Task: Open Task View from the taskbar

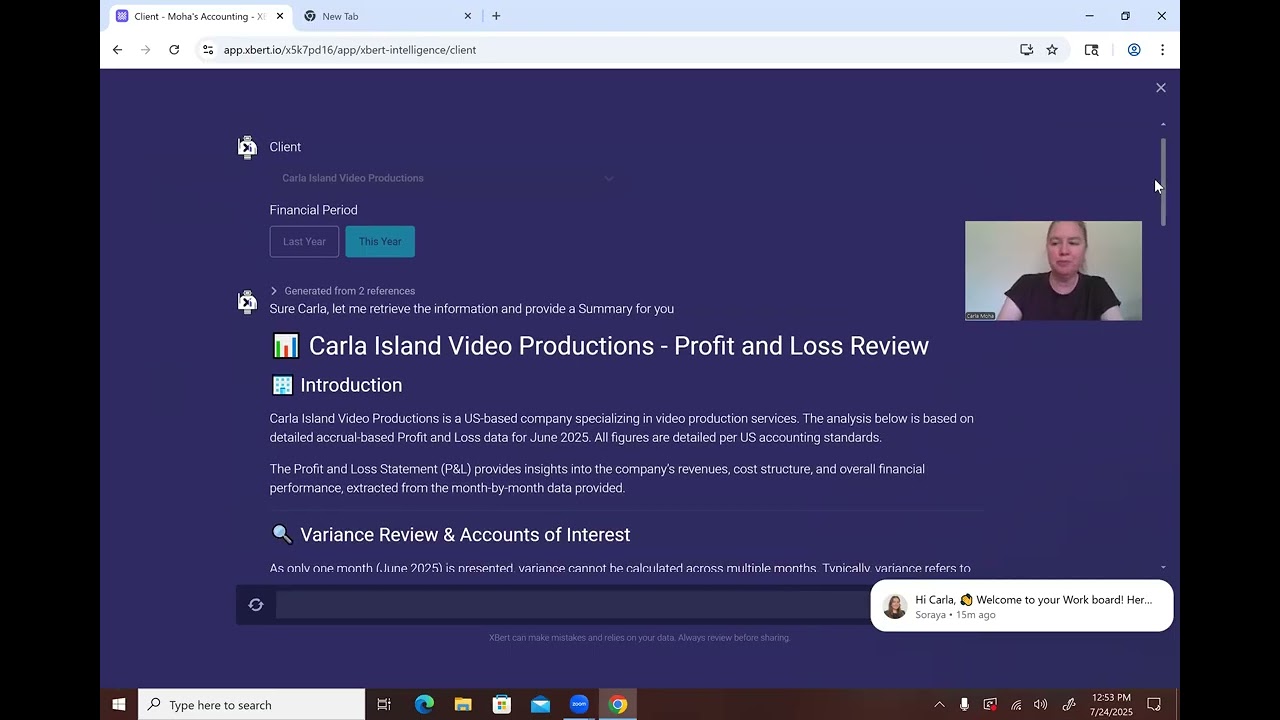Action: click(384, 705)
